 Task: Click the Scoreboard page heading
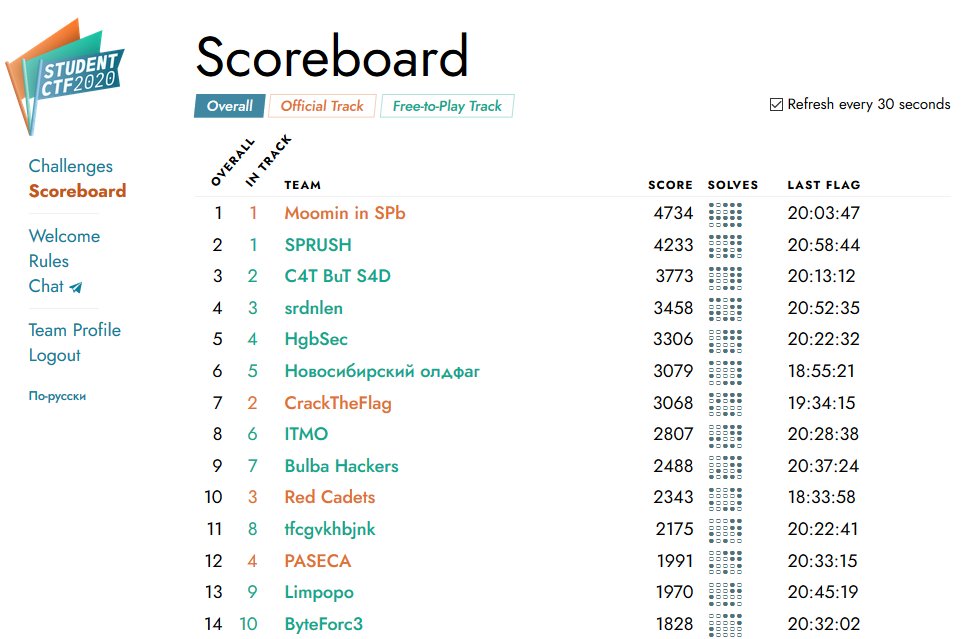332,57
